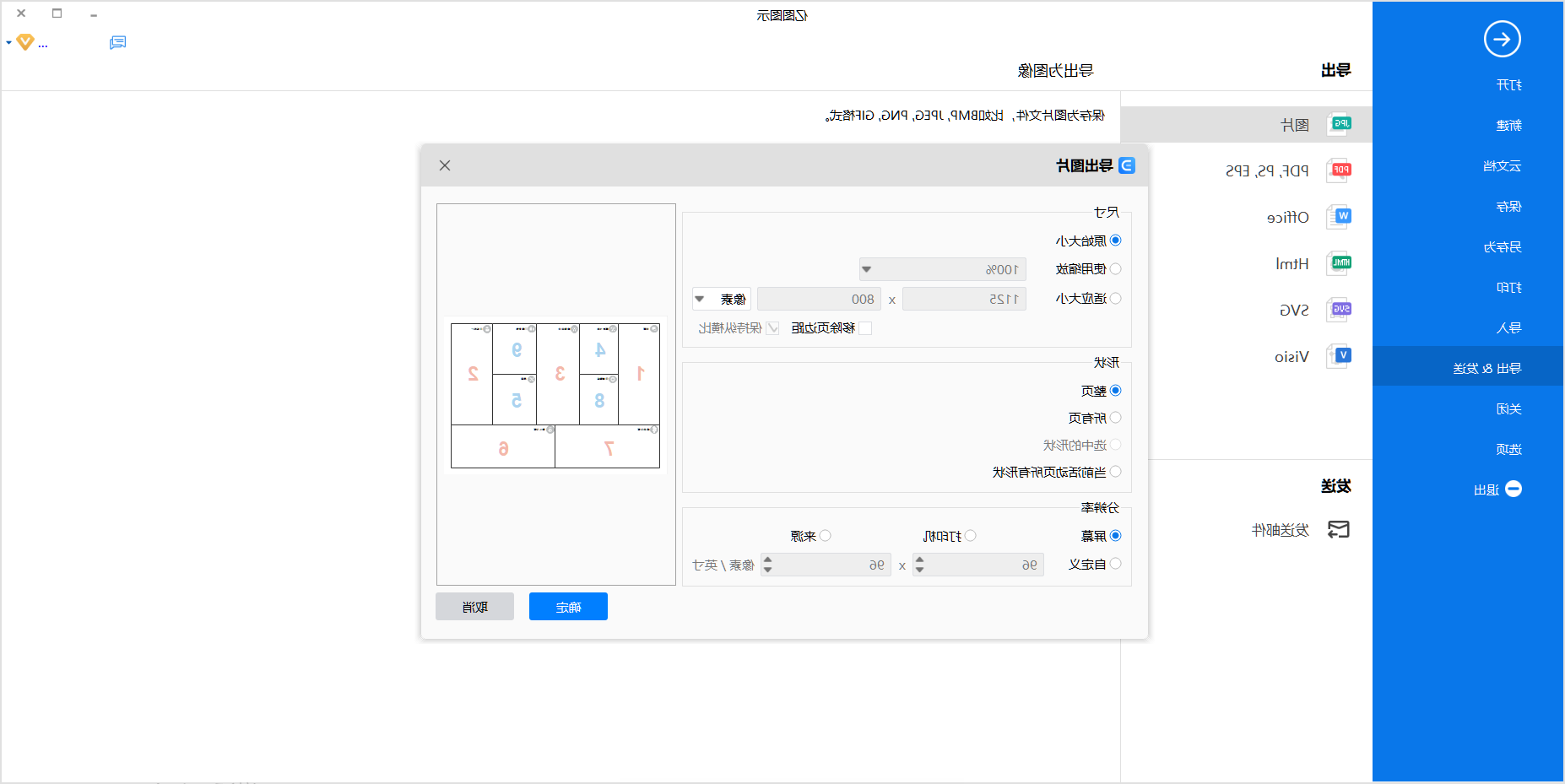Select the 原始大小 radio button

click(1115, 241)
